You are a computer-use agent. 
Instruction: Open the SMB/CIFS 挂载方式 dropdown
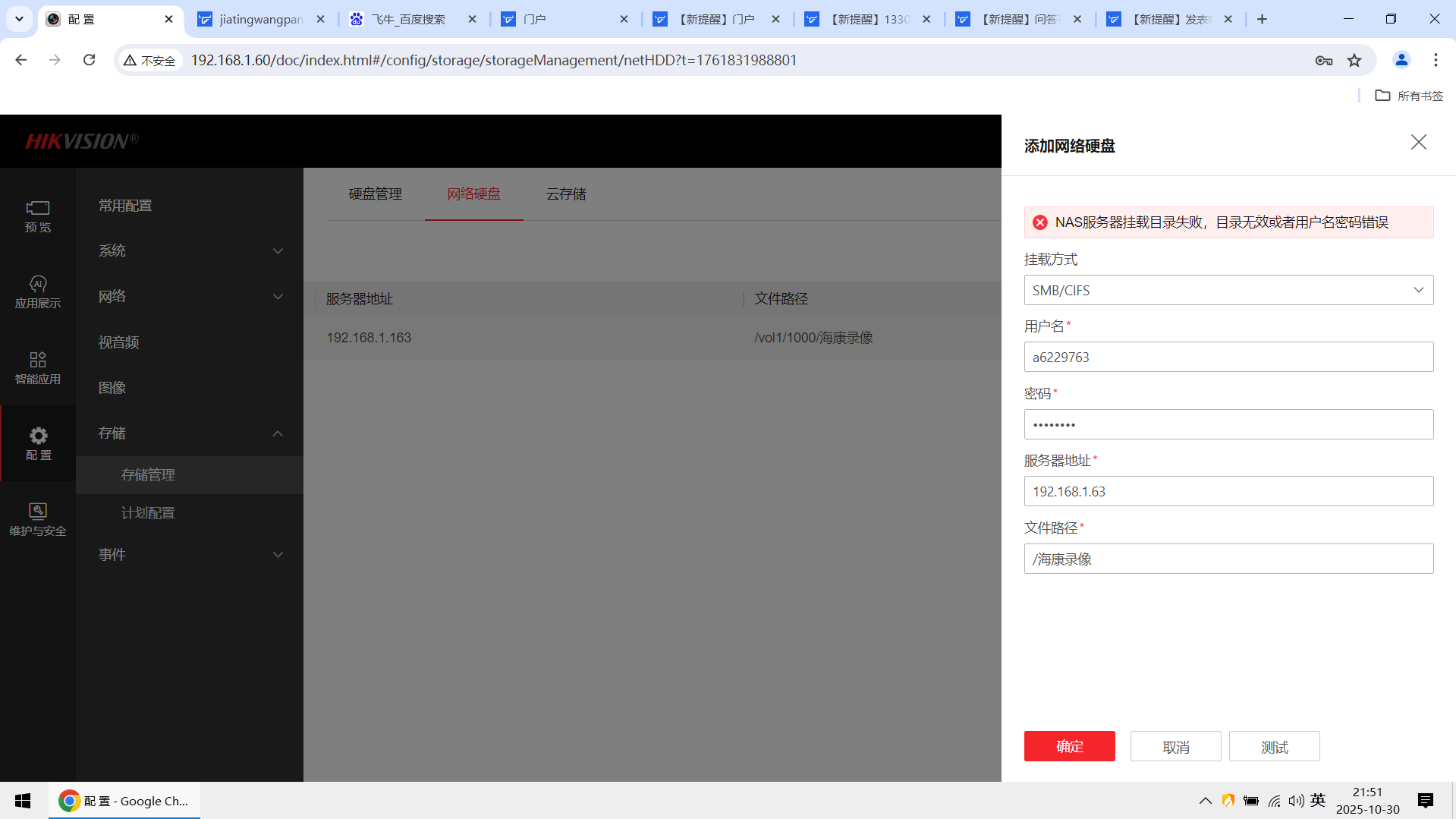(1228, 289)
